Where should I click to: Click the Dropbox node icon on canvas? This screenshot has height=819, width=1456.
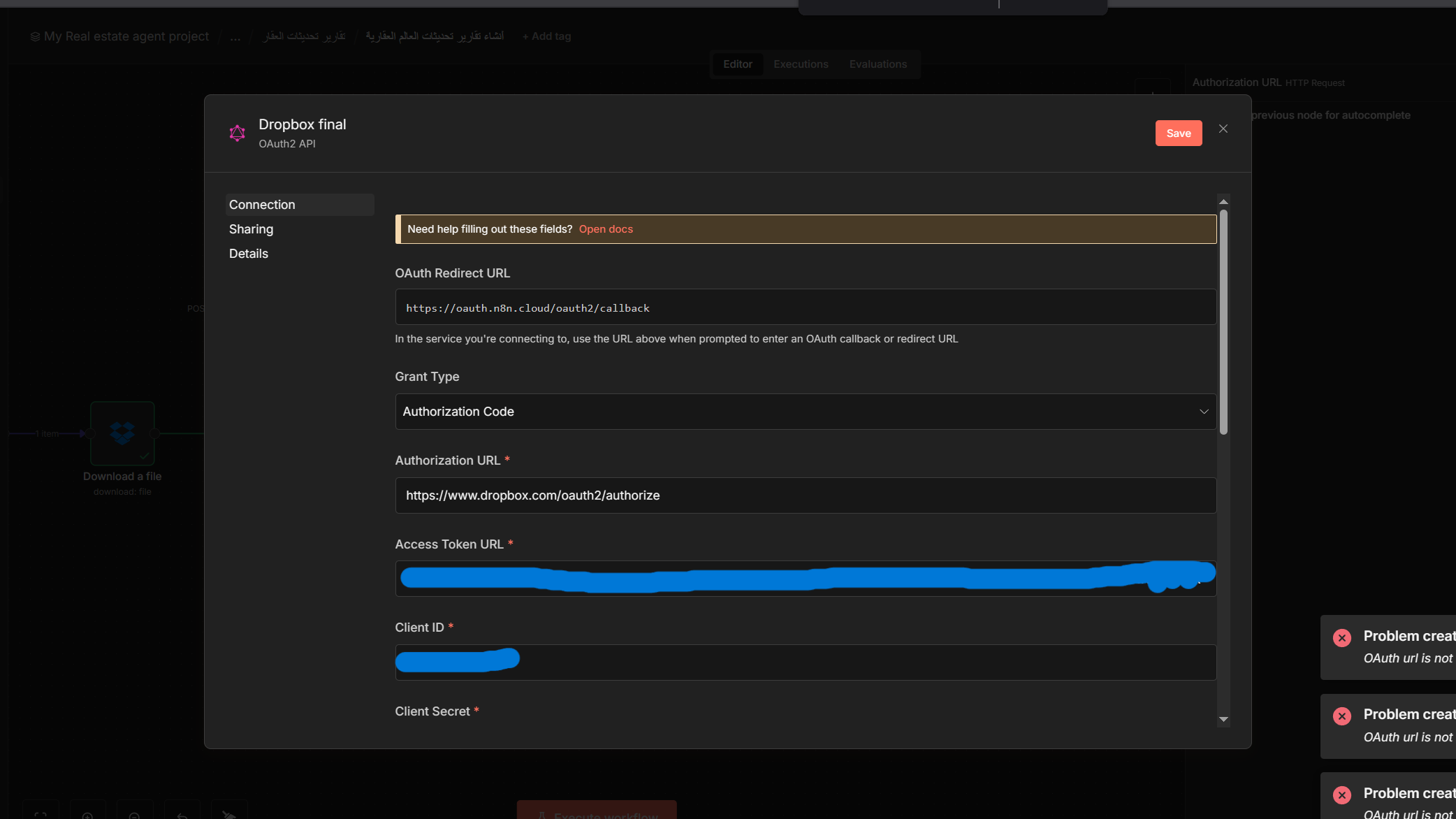122,433
